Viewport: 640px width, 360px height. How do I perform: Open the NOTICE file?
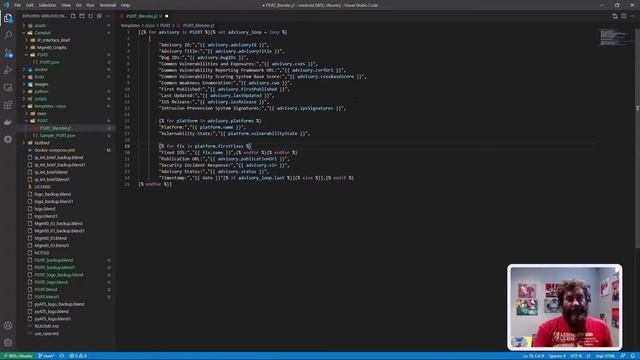pyautogui.click(x=42, y=253)
